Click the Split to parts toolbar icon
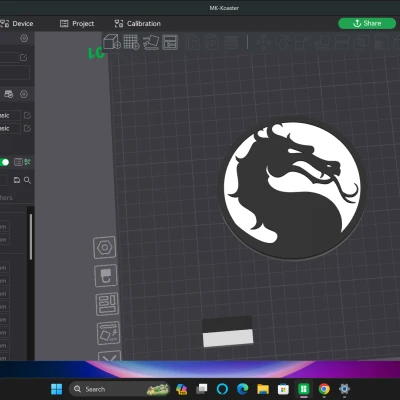This screenshot has height=400, width=400. (x=212, y=43)
